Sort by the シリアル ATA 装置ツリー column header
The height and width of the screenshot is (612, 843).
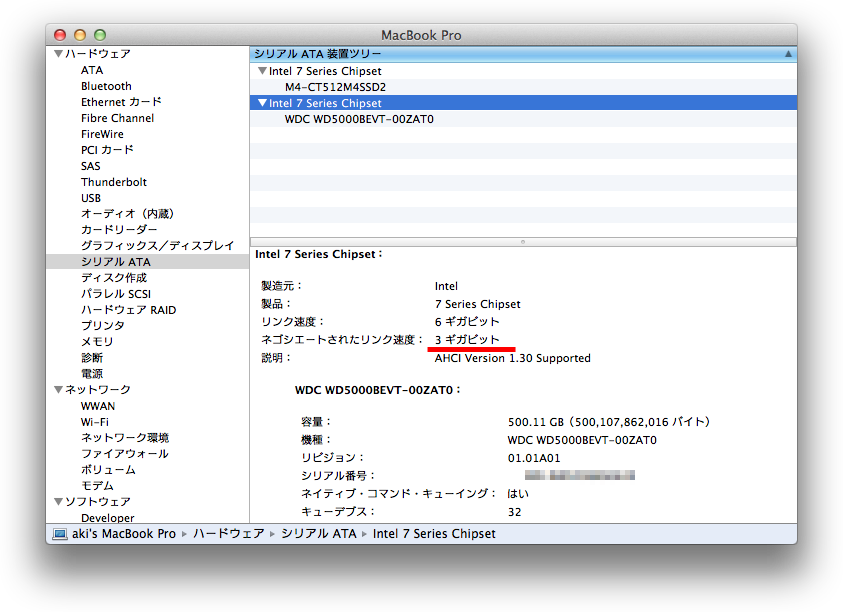click(x=523, y=54)
